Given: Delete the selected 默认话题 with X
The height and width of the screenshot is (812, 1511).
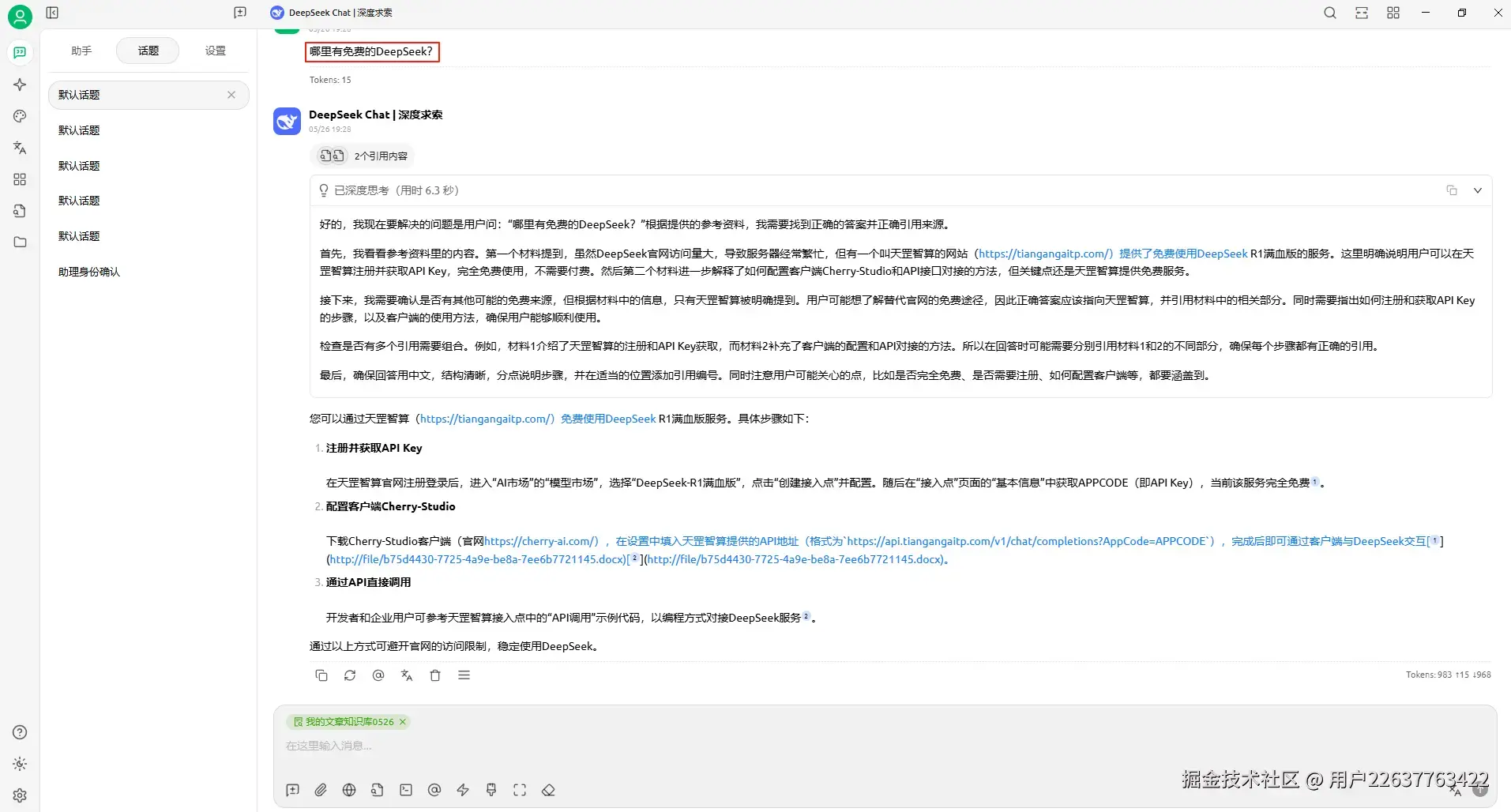Looking at the screenshot, I should [231, 95].
